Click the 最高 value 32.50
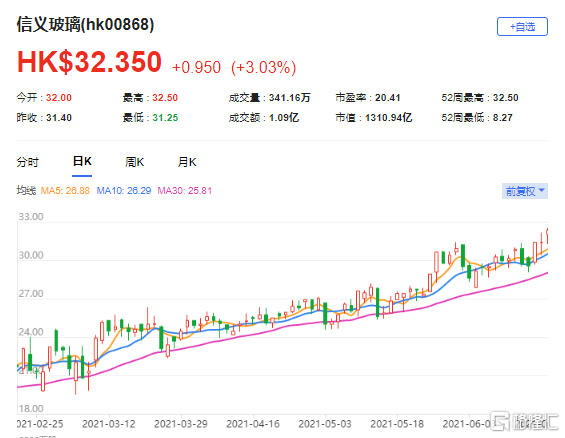The height and width of the screenshot is (438, 565). coord(165,98)
